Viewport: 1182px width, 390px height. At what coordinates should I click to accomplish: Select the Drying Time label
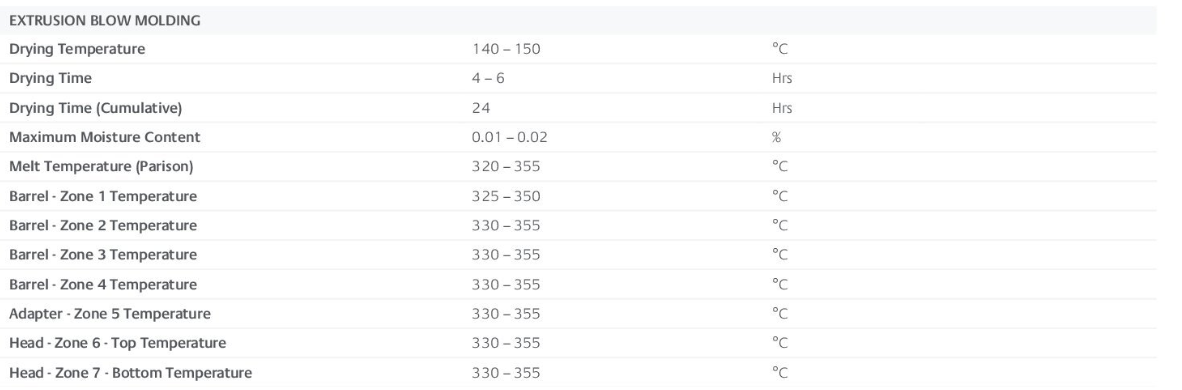coord(51,78)
